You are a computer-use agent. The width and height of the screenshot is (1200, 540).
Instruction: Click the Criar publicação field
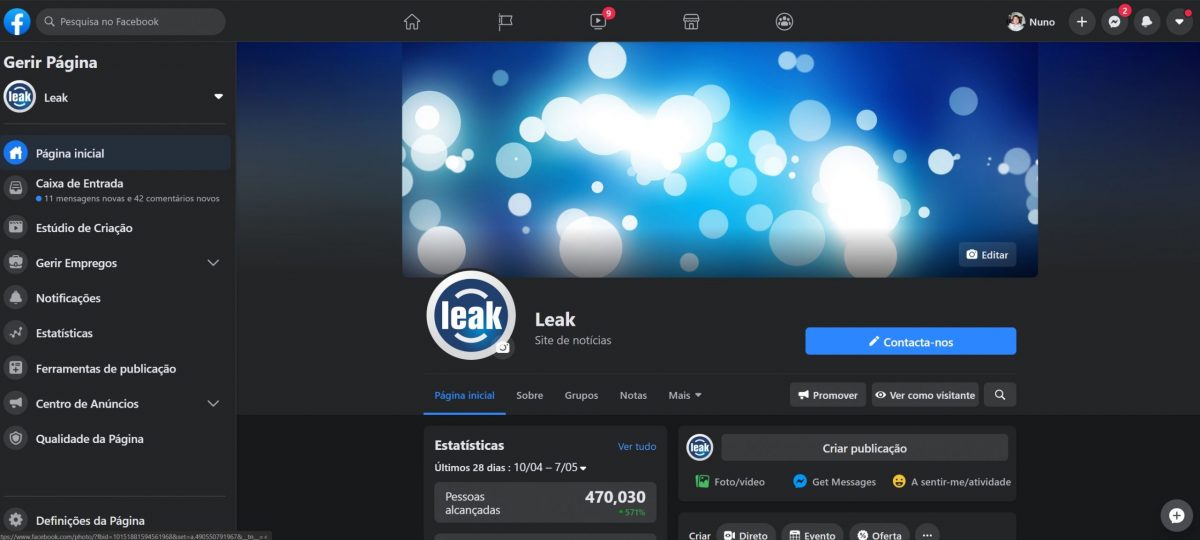tap(864, 448)
